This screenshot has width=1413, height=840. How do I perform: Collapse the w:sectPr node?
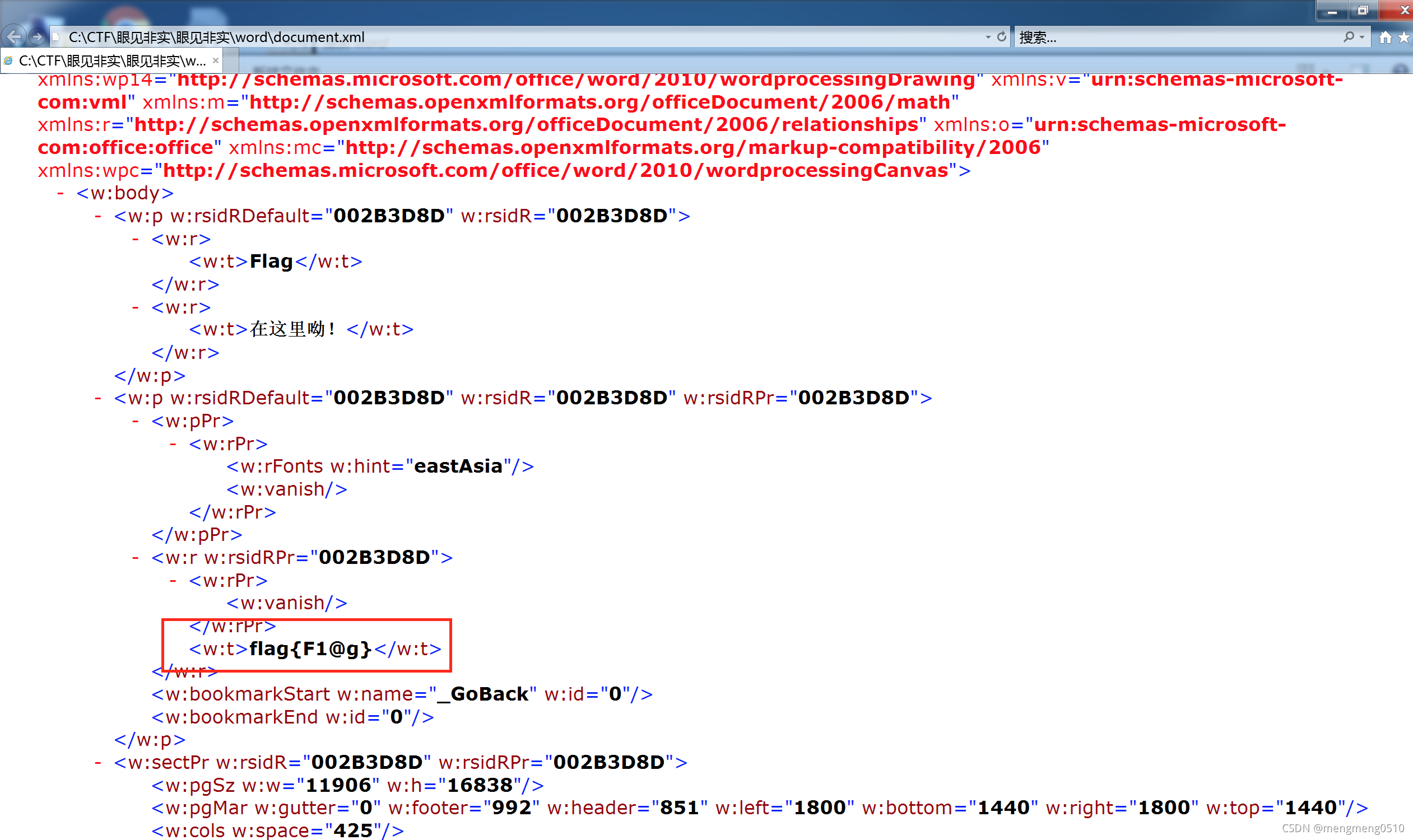pyautogui.click(x=98, y=763)
